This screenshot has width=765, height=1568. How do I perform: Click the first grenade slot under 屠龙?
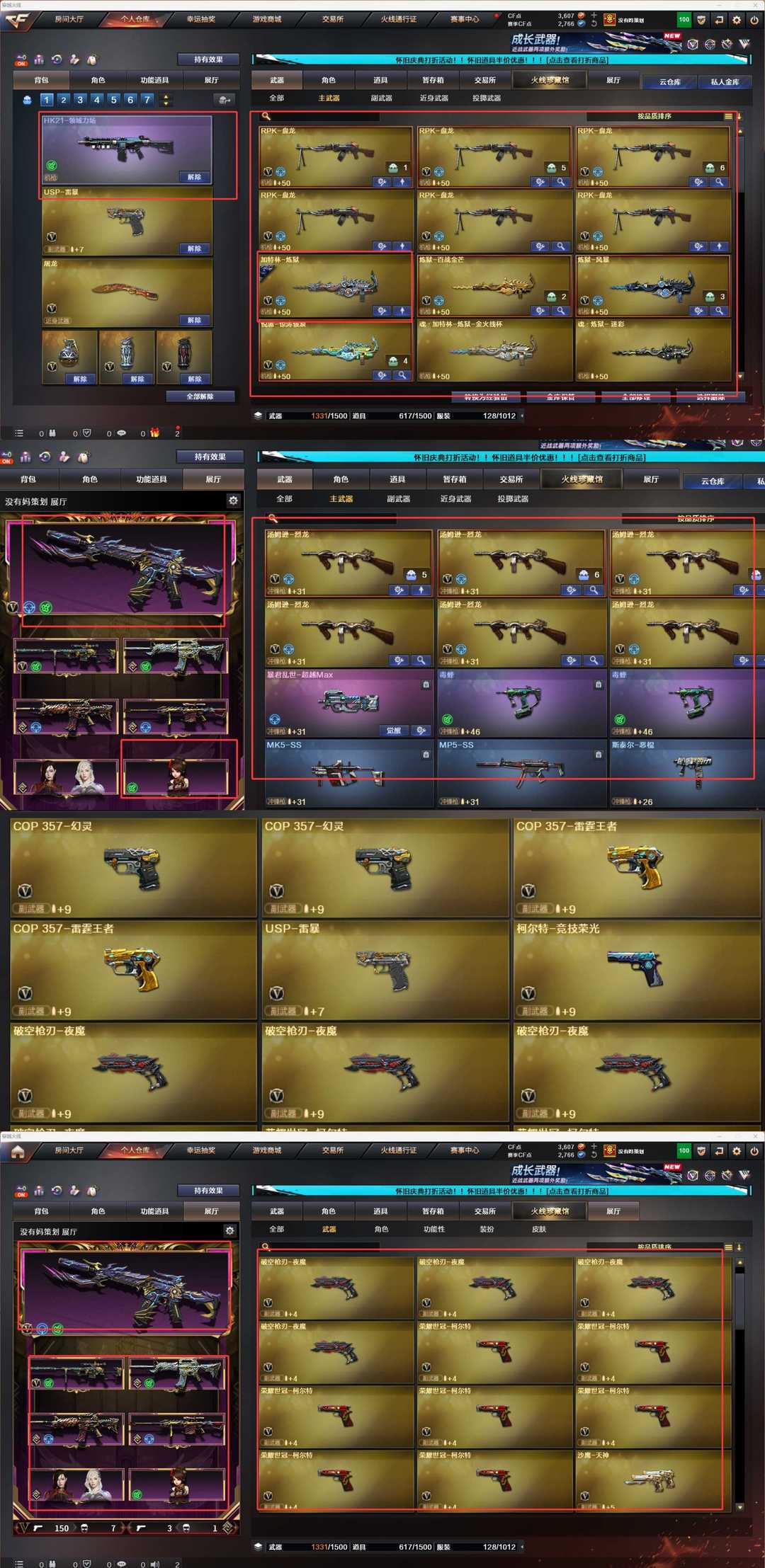coord(69,357)
